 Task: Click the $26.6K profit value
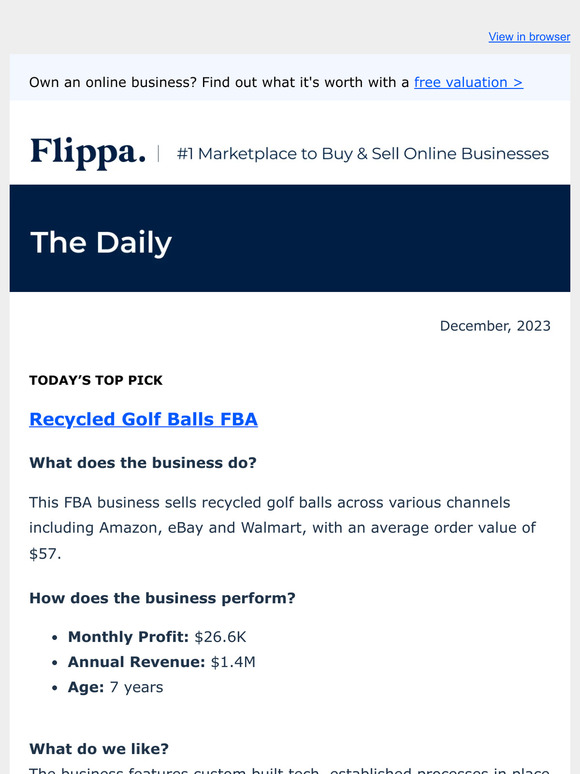220,637
